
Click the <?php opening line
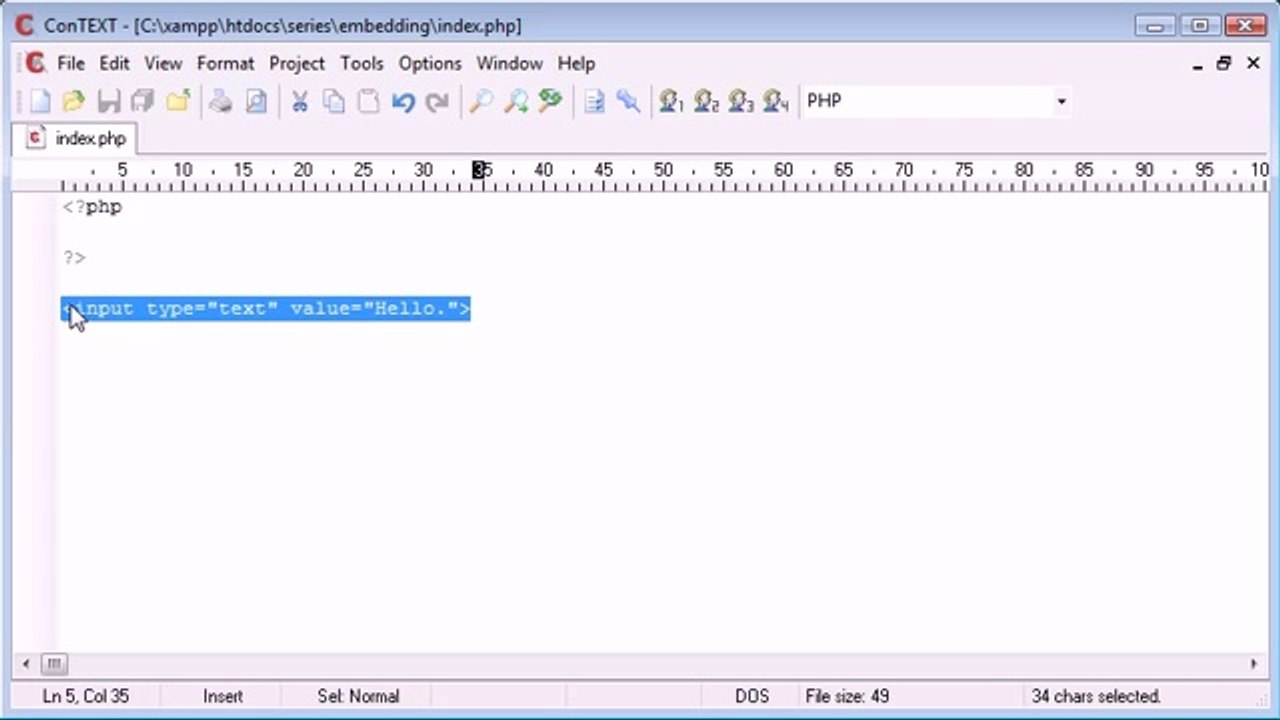pos(92,207)
